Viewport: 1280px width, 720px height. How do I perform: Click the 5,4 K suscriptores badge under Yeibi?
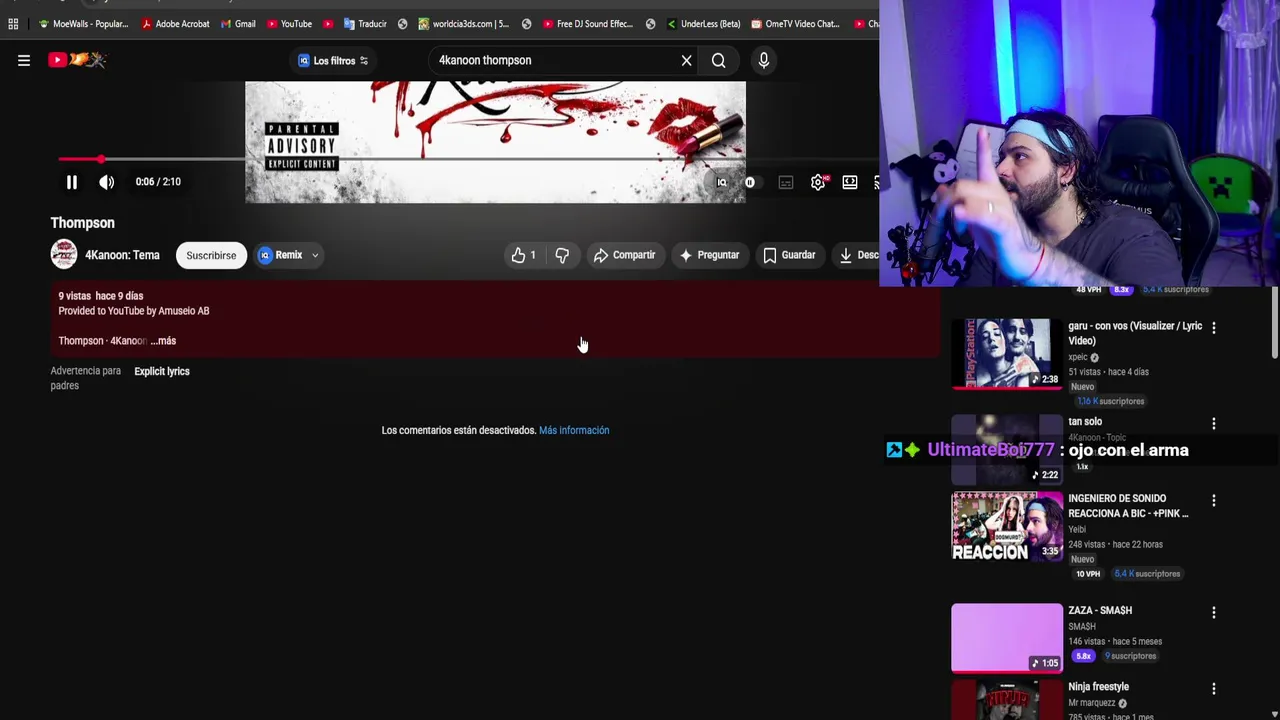pos(1147,574)
